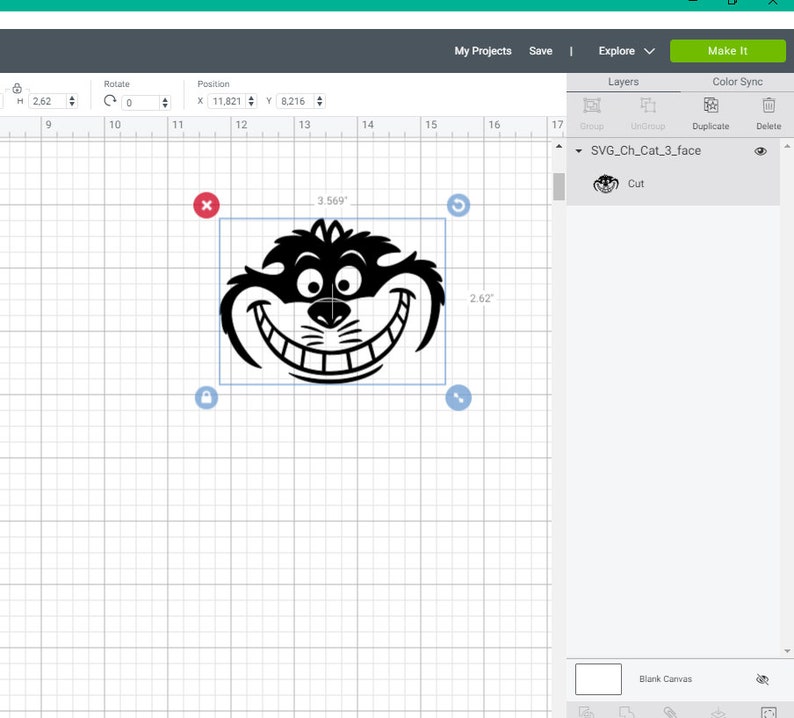Switch to the Color Sync tab
Viewport: 794px width, 718px height.
pyautogui.click(x=737, y=82)
